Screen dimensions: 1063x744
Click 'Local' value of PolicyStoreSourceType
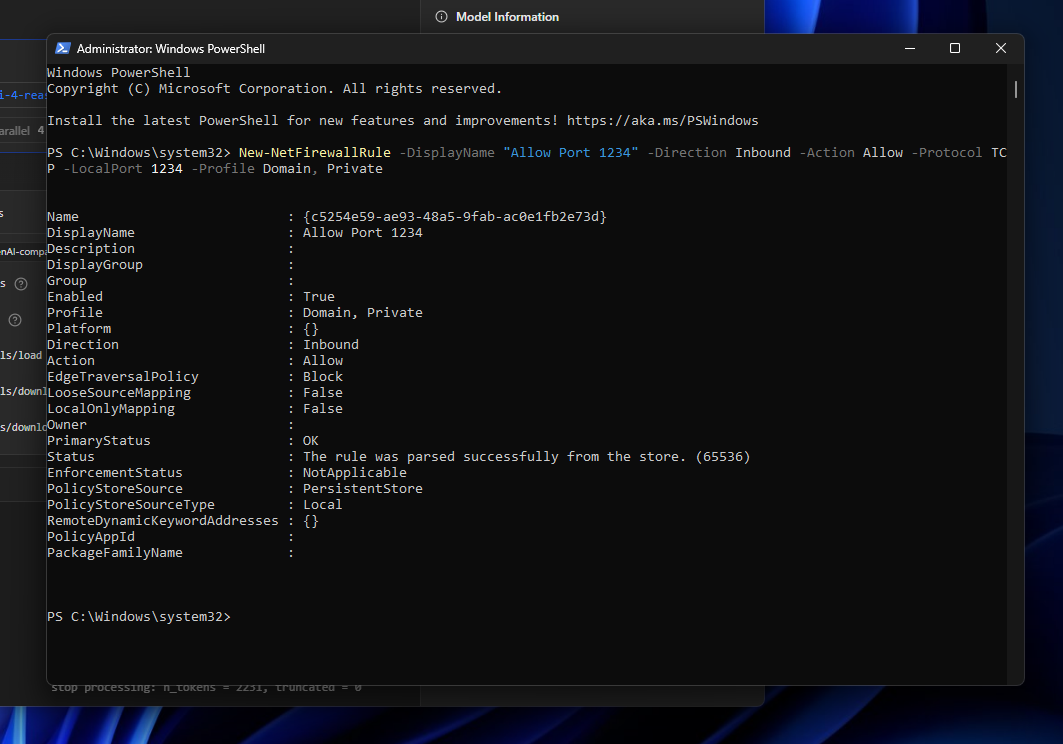point(323,505)
